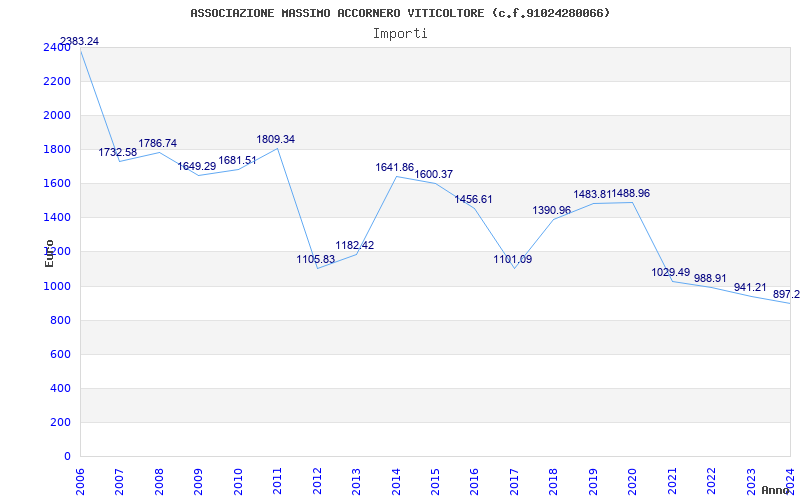Select the 941.21 data label
The image size is (800, 500).
(x=750, y=287)
